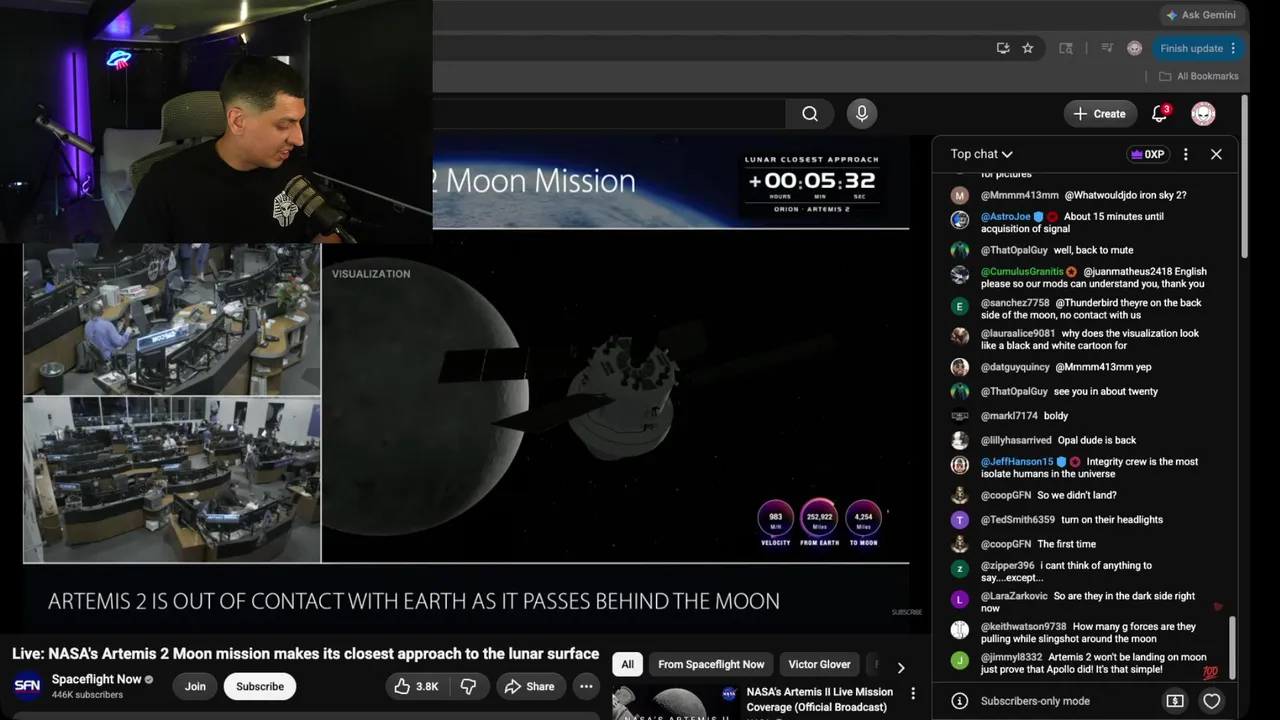Click the Finish update button
The height and width of the screenshot is (720, 1280).
1198,48
